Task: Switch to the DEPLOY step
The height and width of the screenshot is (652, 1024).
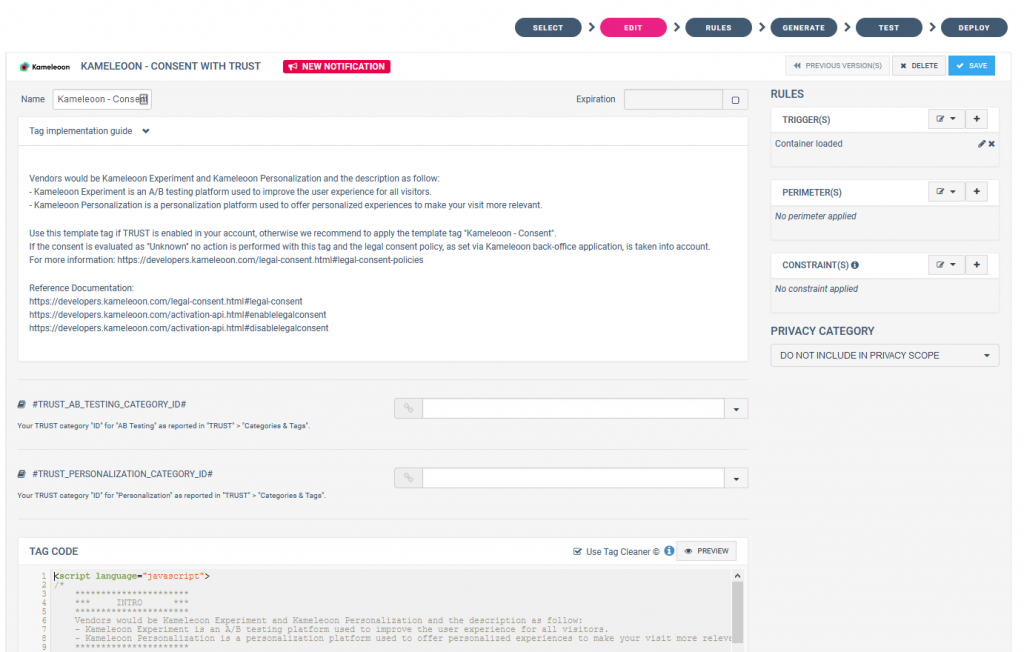Action: (973, 27)
